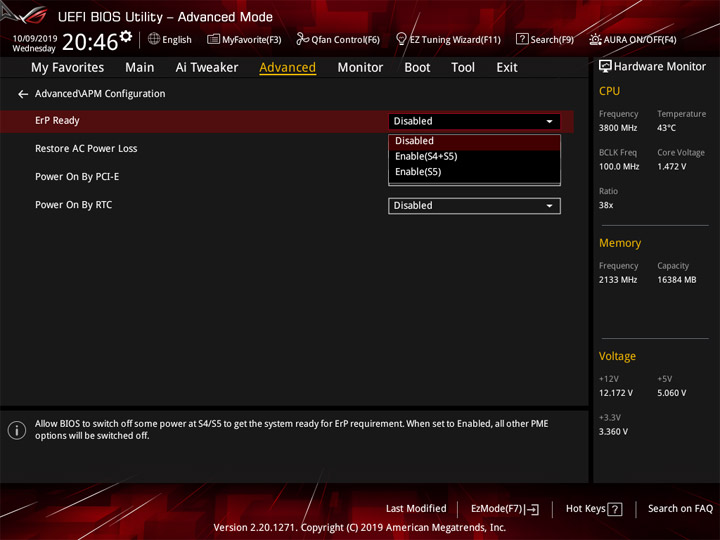The height and width of the screenshot is (540, 720).
Task: Click the Core Voltage value 1.472 V
Action: [x=671, y=167]
